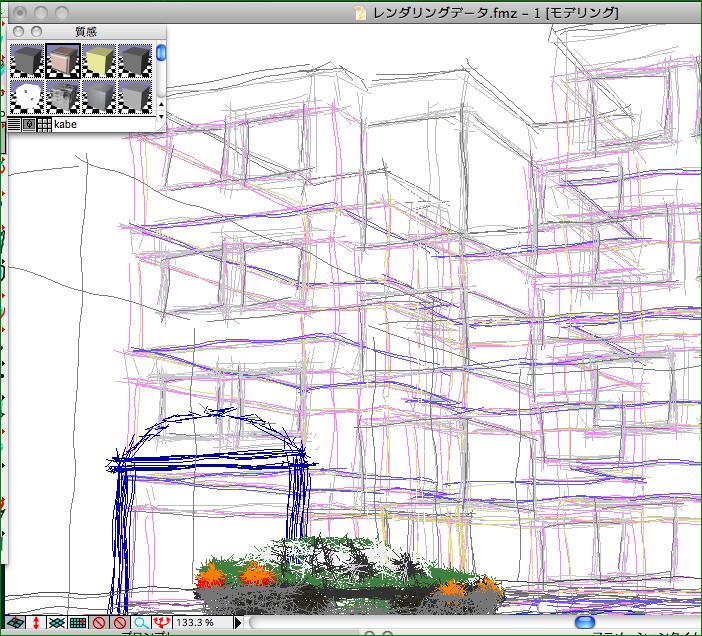Click the reference plane icon in bottom bar
Screen dimensions: 702x636
click(15, 623)
